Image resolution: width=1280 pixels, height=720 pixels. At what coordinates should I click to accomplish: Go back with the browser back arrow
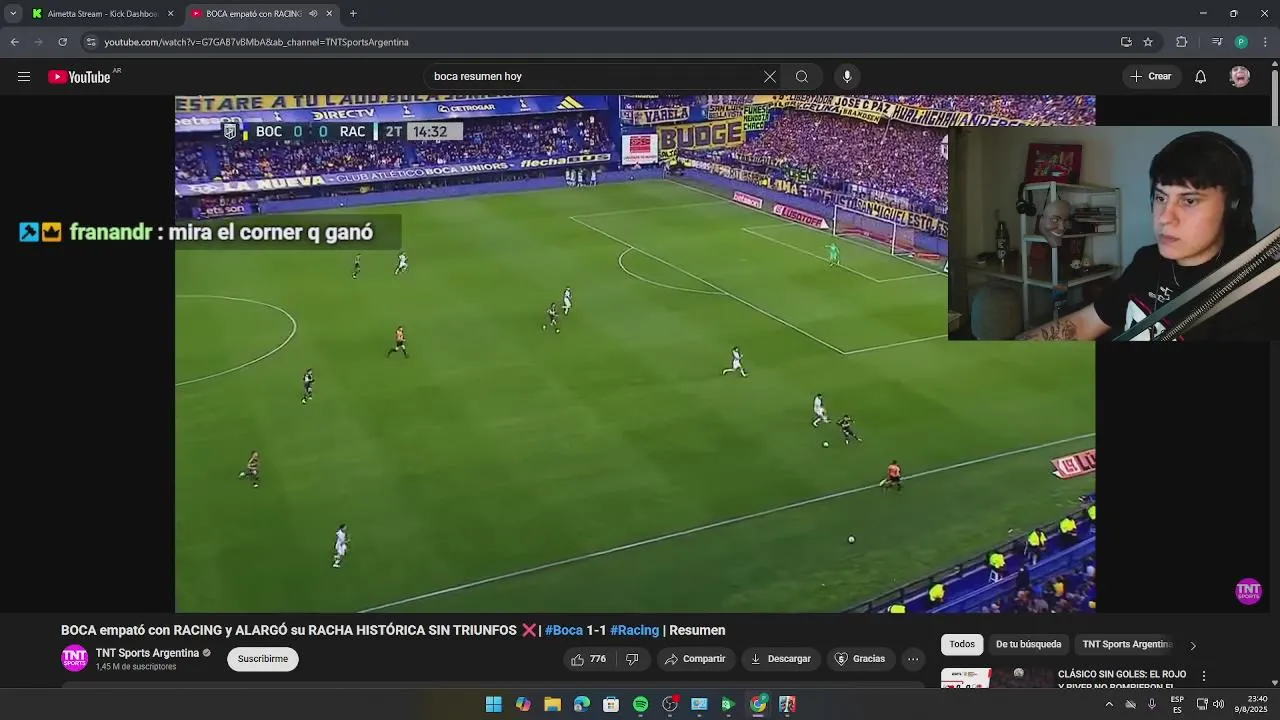click(x=14, y=42)
